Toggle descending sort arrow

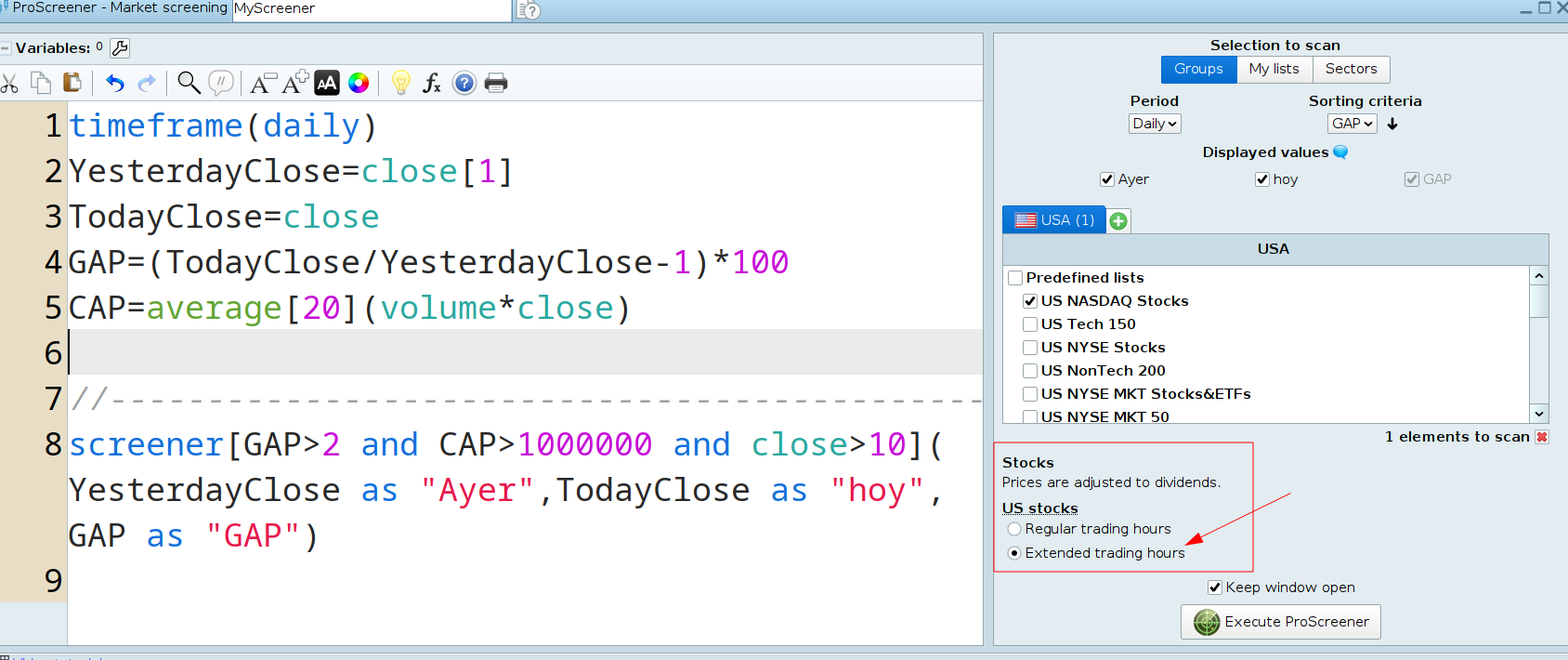click(x=1392, y=124)
